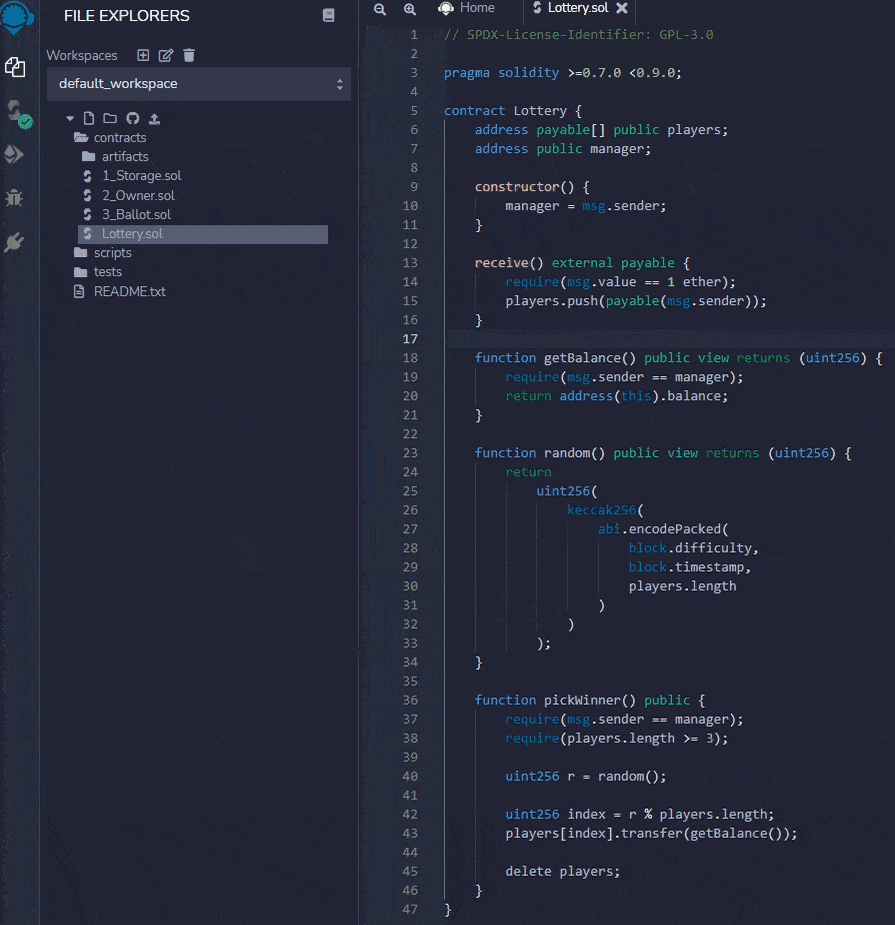The height and width of the screenshot is (925, 895).
Task: Close the Lottery.sol tab
Action: [x=622, y=8]
